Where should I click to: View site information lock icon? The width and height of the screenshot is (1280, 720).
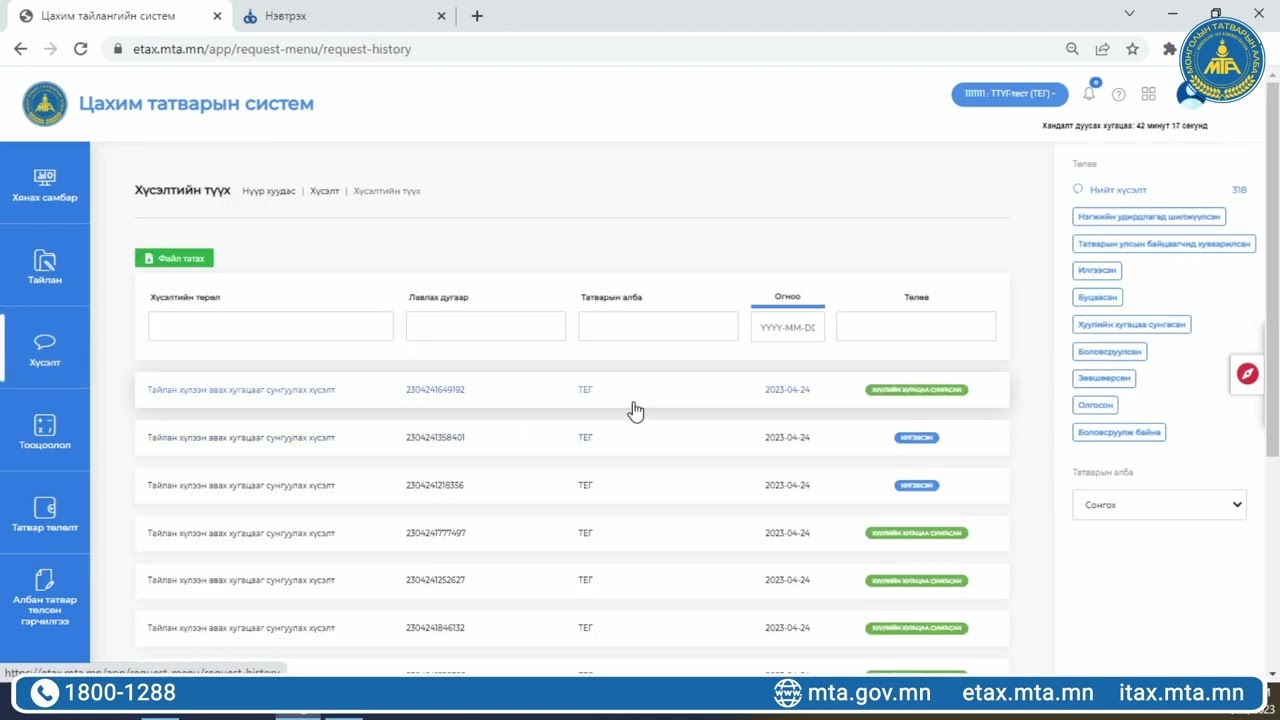pyautogui.click(x=117, y=49)
